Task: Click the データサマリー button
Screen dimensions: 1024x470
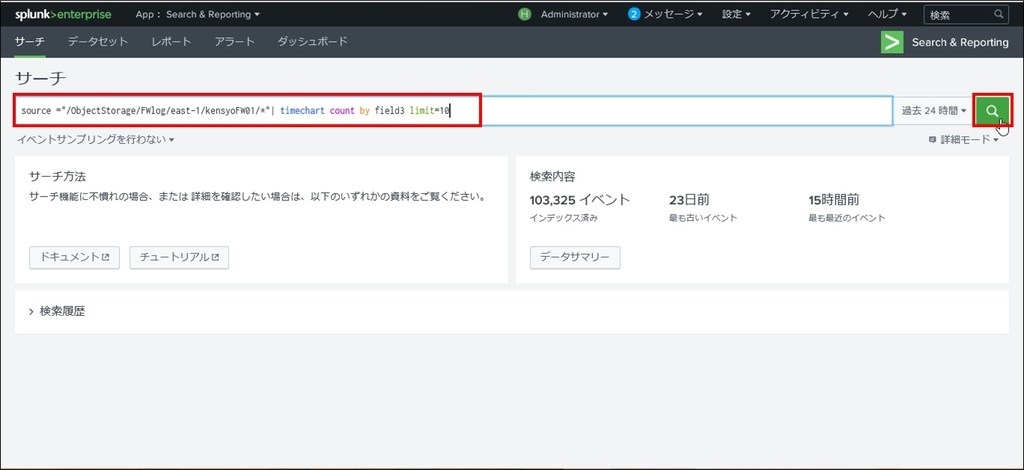Action: (x=575, y=257)
